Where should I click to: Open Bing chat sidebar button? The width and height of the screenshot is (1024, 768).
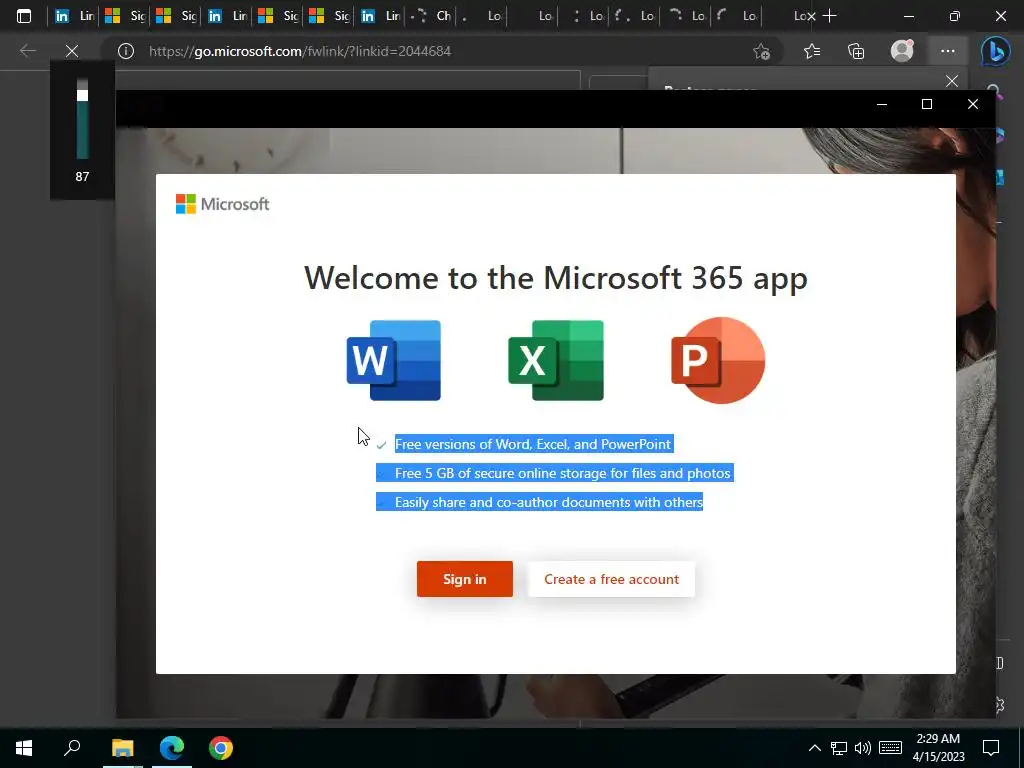point(995,51)
